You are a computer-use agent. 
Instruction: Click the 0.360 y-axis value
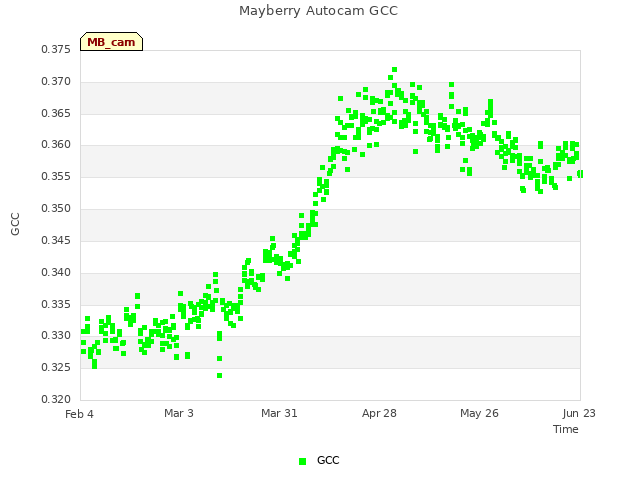tap(56, 144)
